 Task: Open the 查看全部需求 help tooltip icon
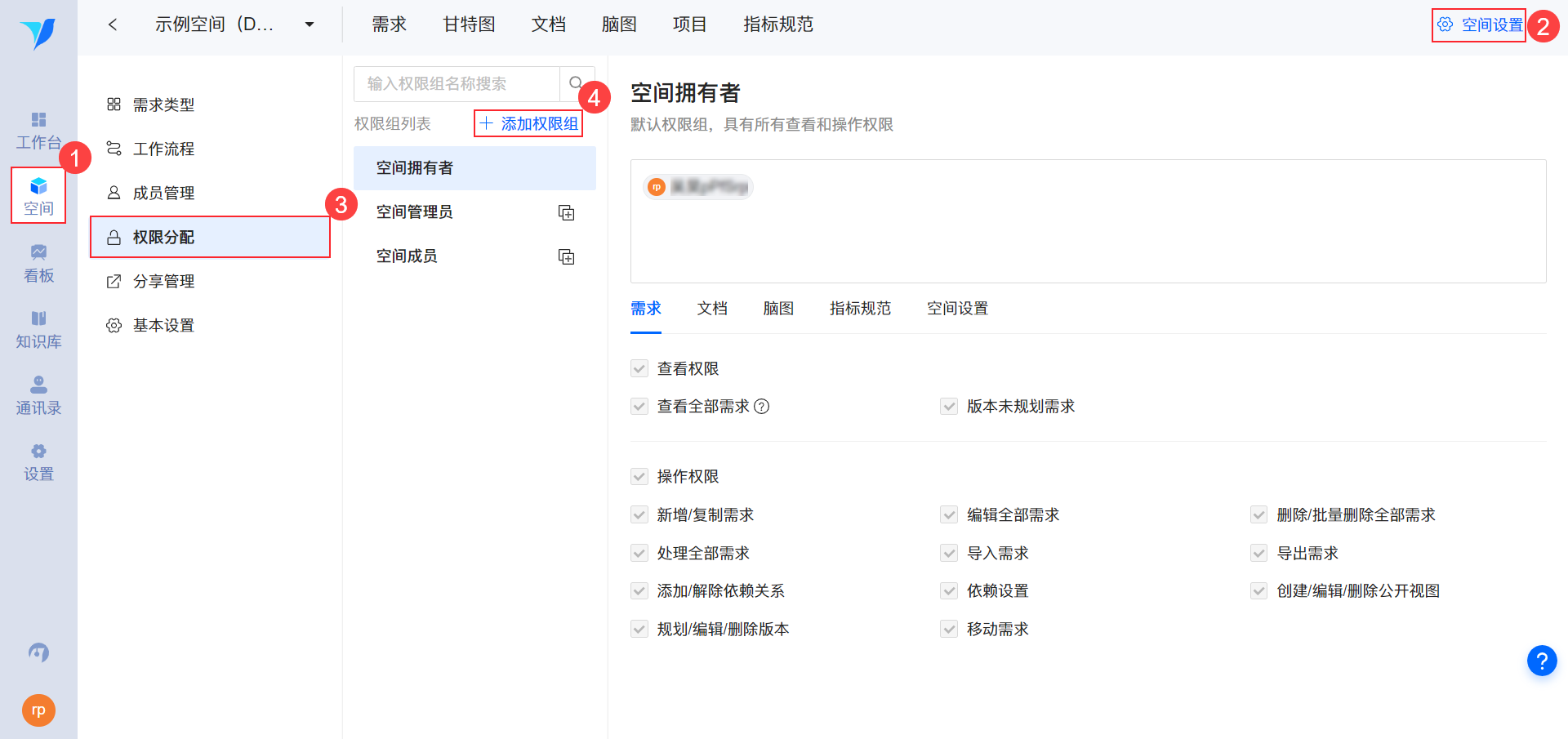[762, 407]
